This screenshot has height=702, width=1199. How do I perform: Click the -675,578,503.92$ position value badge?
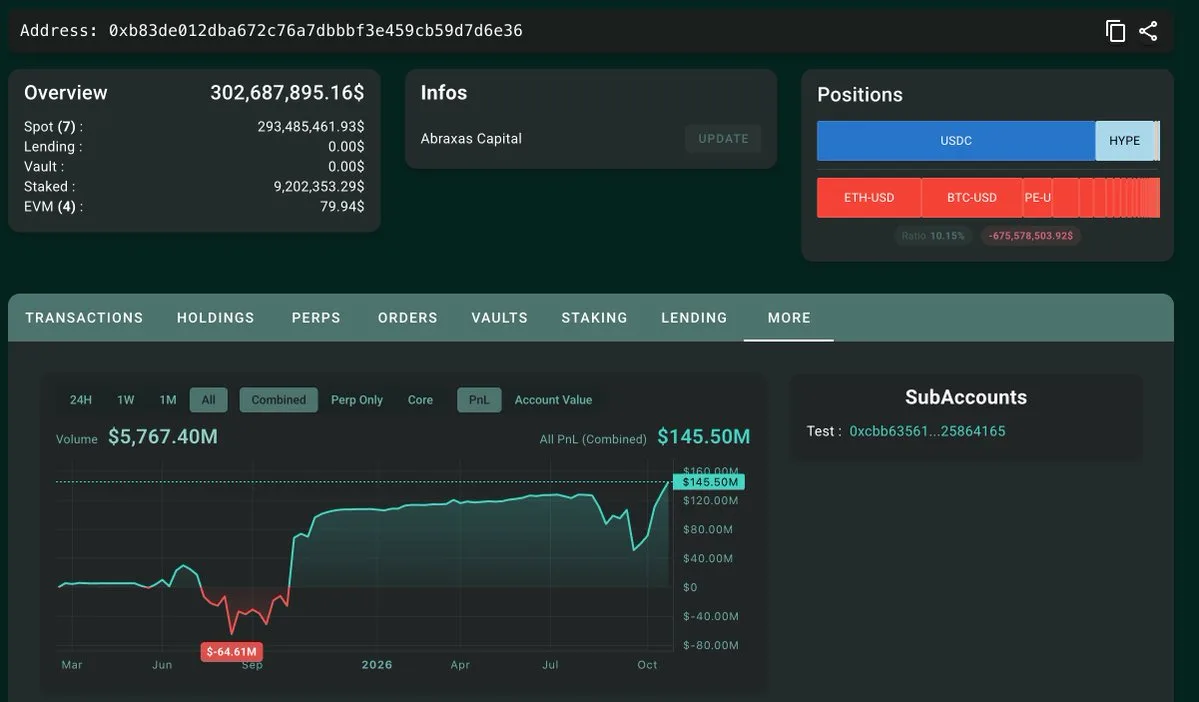[x=1031, y=236]
